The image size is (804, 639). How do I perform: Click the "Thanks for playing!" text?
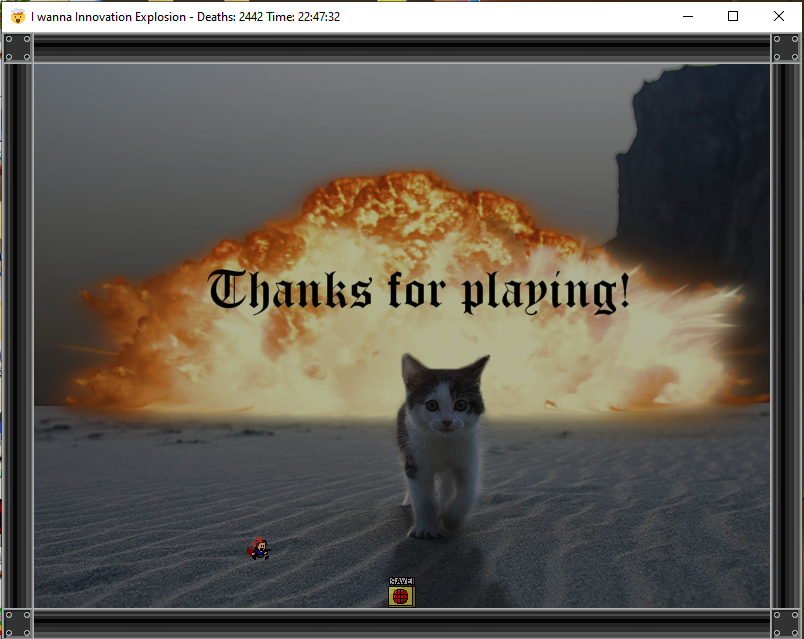click(418, 291)
